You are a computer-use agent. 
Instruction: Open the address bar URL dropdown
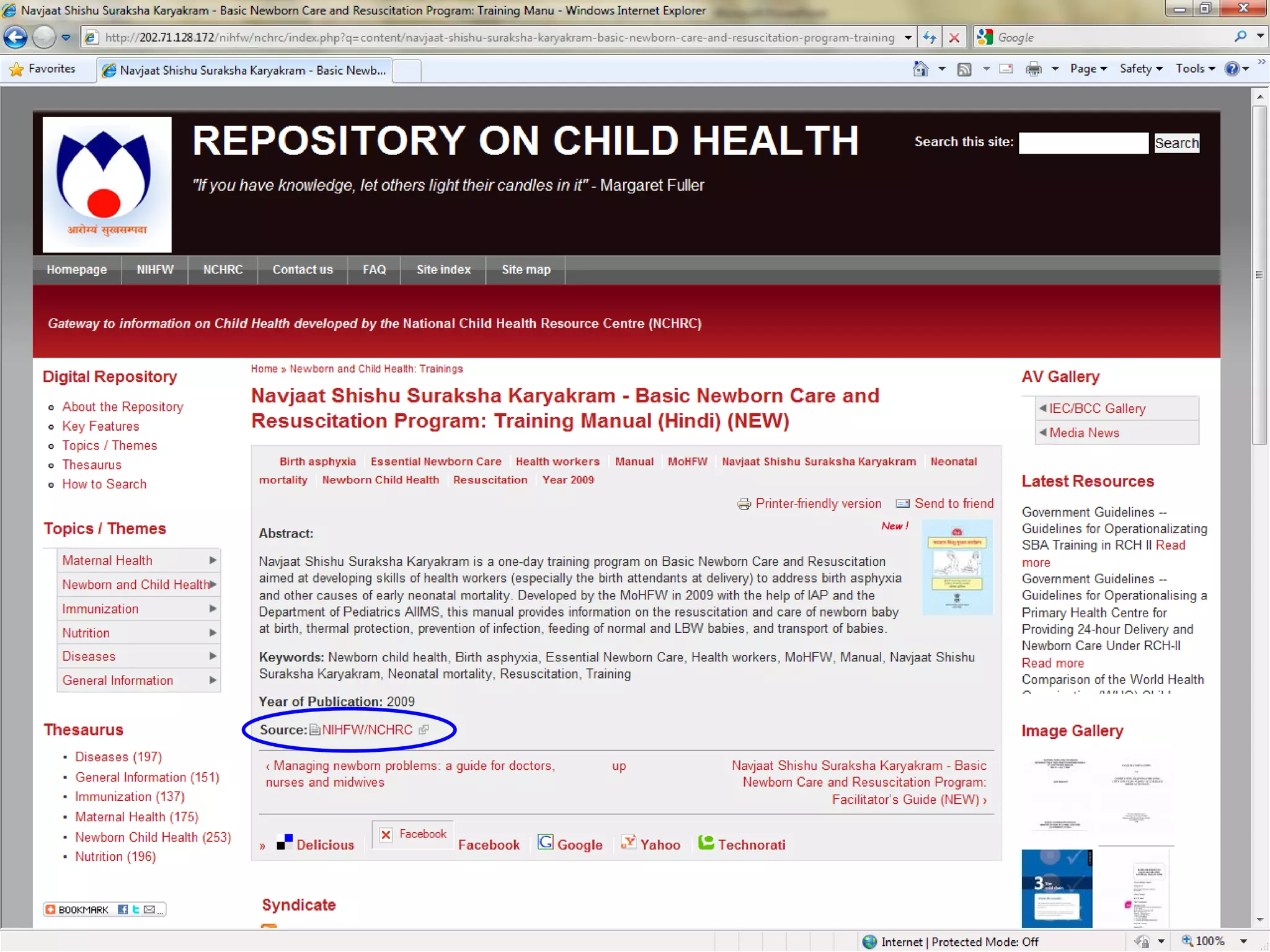click(908, 37)
